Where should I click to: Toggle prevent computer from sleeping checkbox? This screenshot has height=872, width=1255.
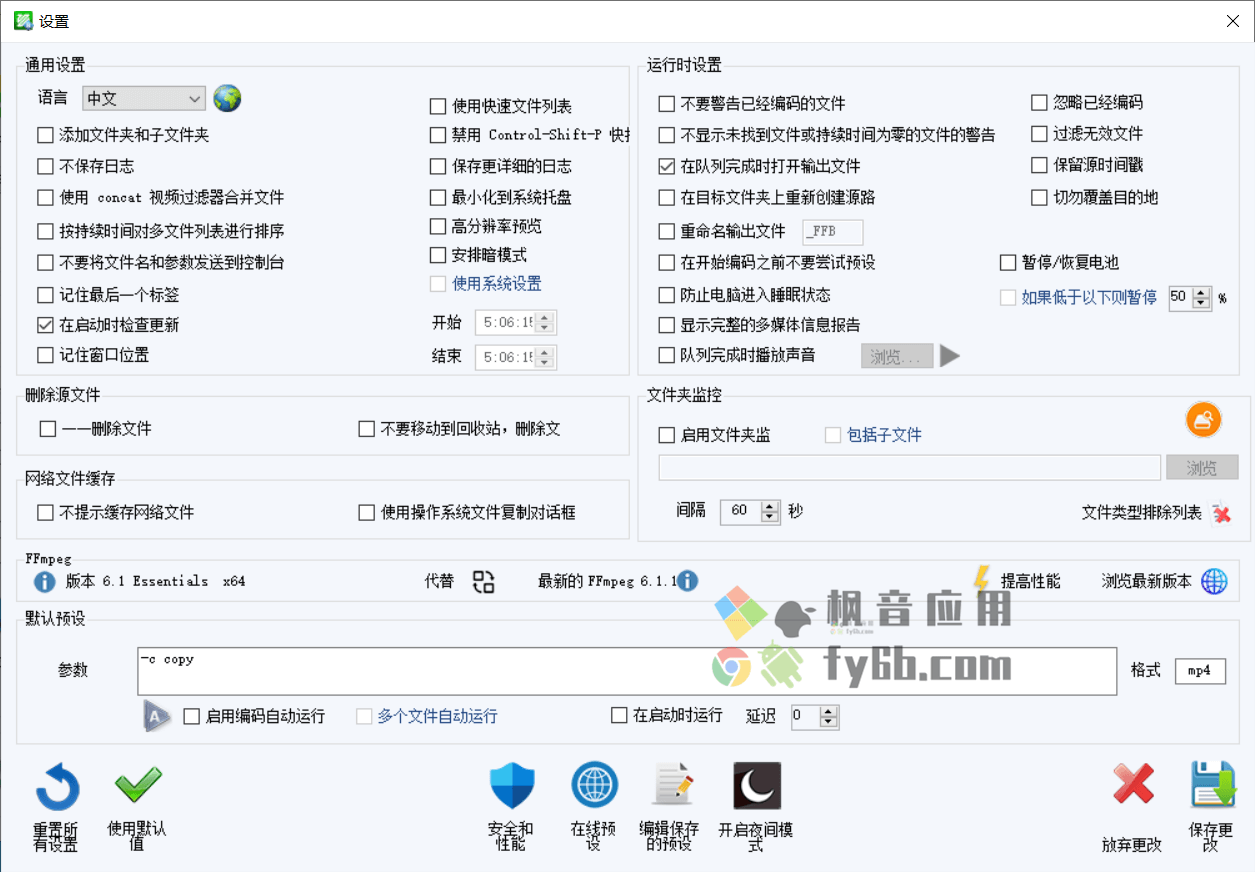coord(667,295)
